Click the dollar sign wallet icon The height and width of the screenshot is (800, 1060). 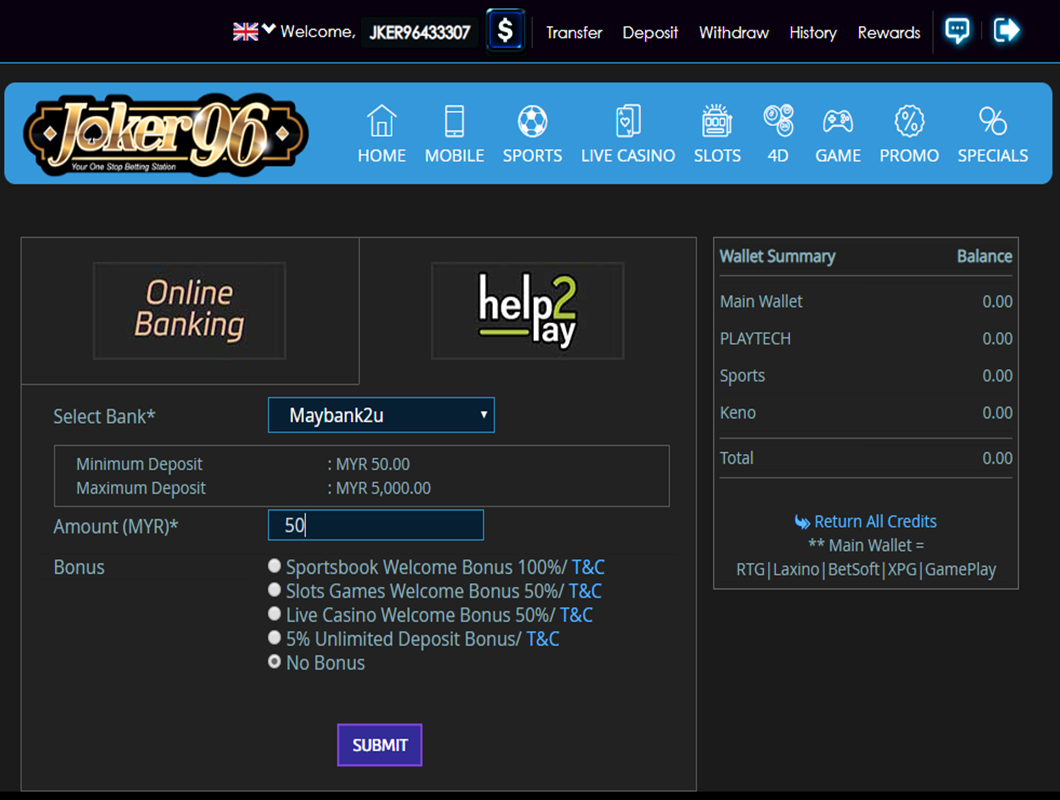coord(505,30)
